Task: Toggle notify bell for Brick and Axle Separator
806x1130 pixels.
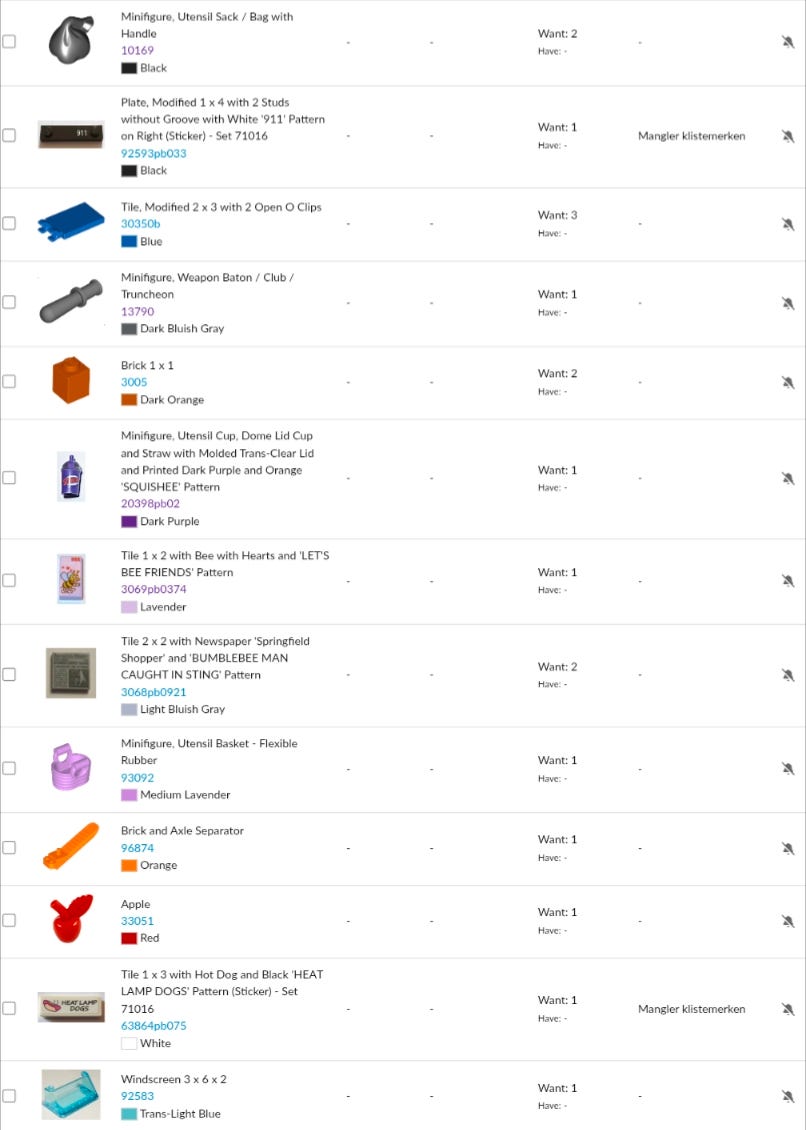Action: pos(788,848)
